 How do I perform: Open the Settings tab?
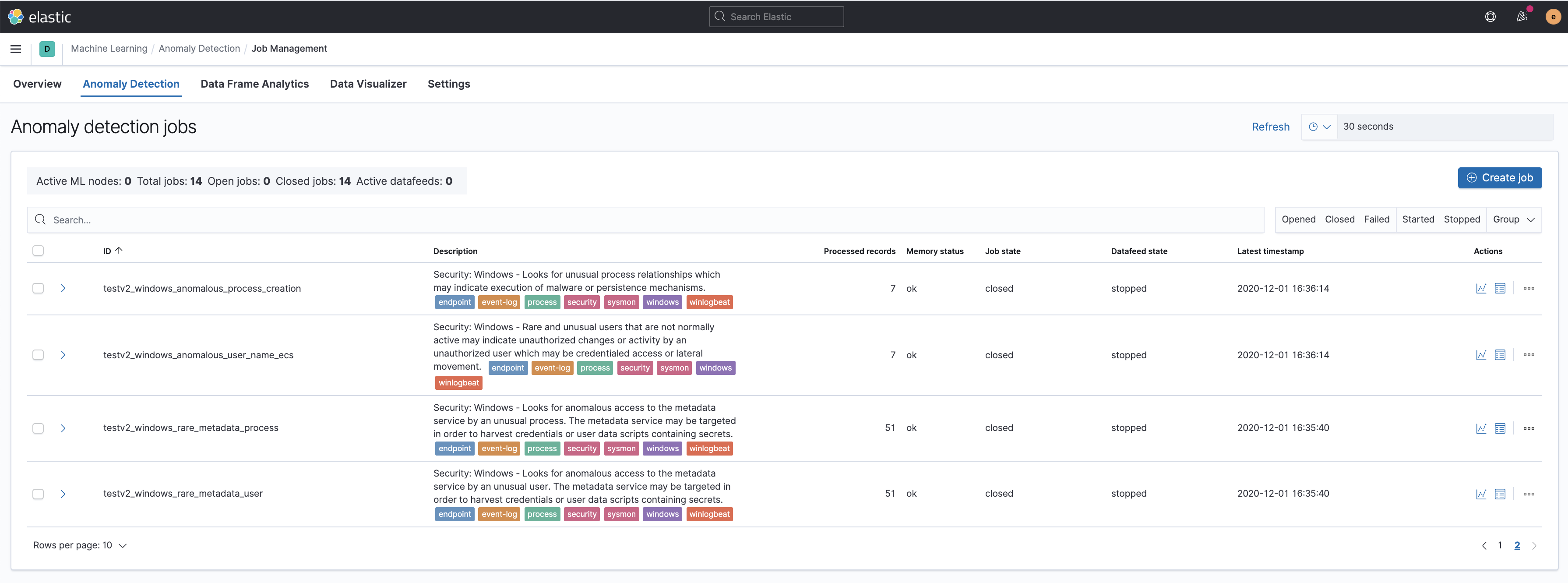pyautogui.click(x=449, y=84)
